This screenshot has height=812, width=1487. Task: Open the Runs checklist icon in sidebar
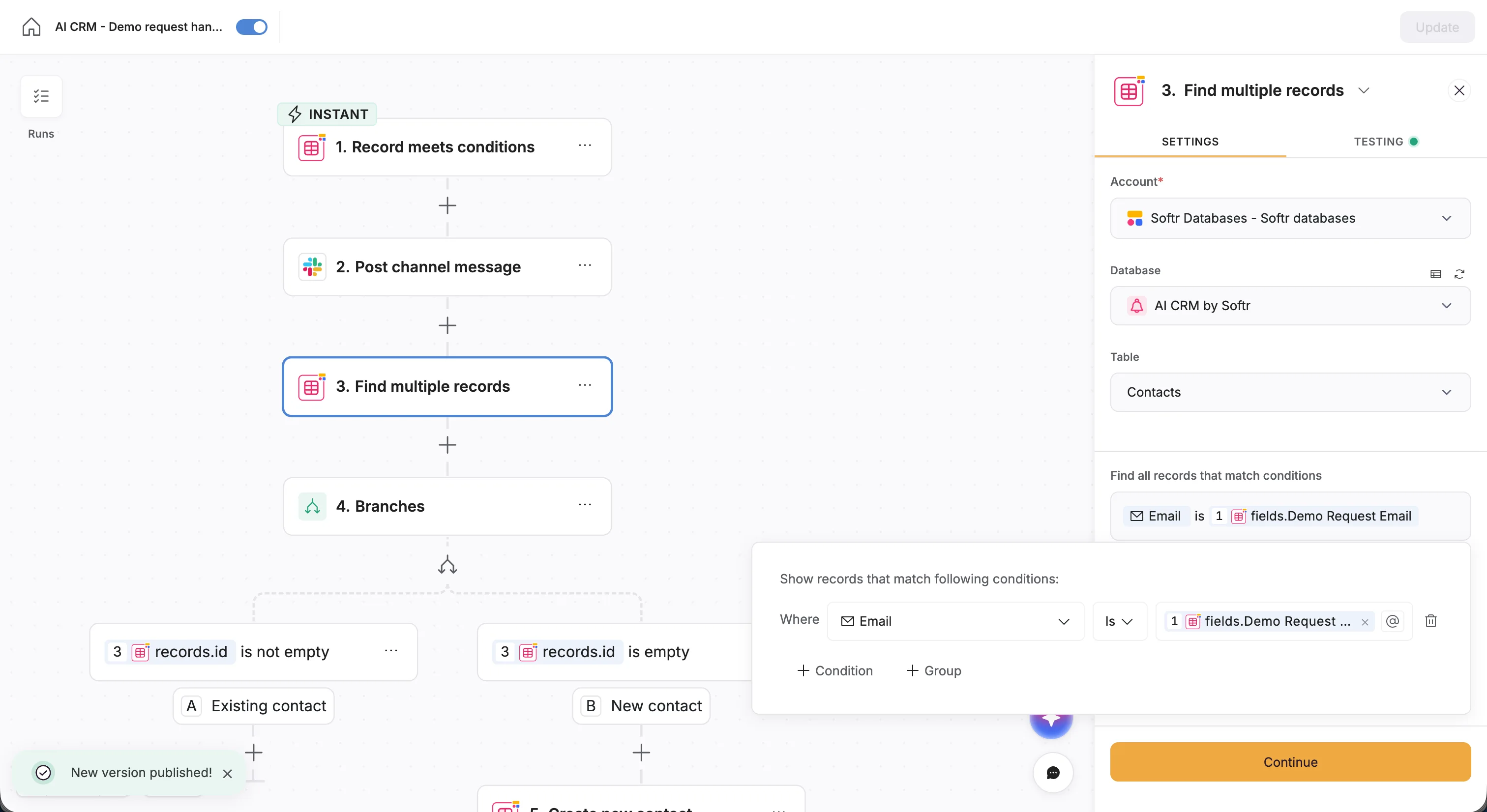[40, 95]
